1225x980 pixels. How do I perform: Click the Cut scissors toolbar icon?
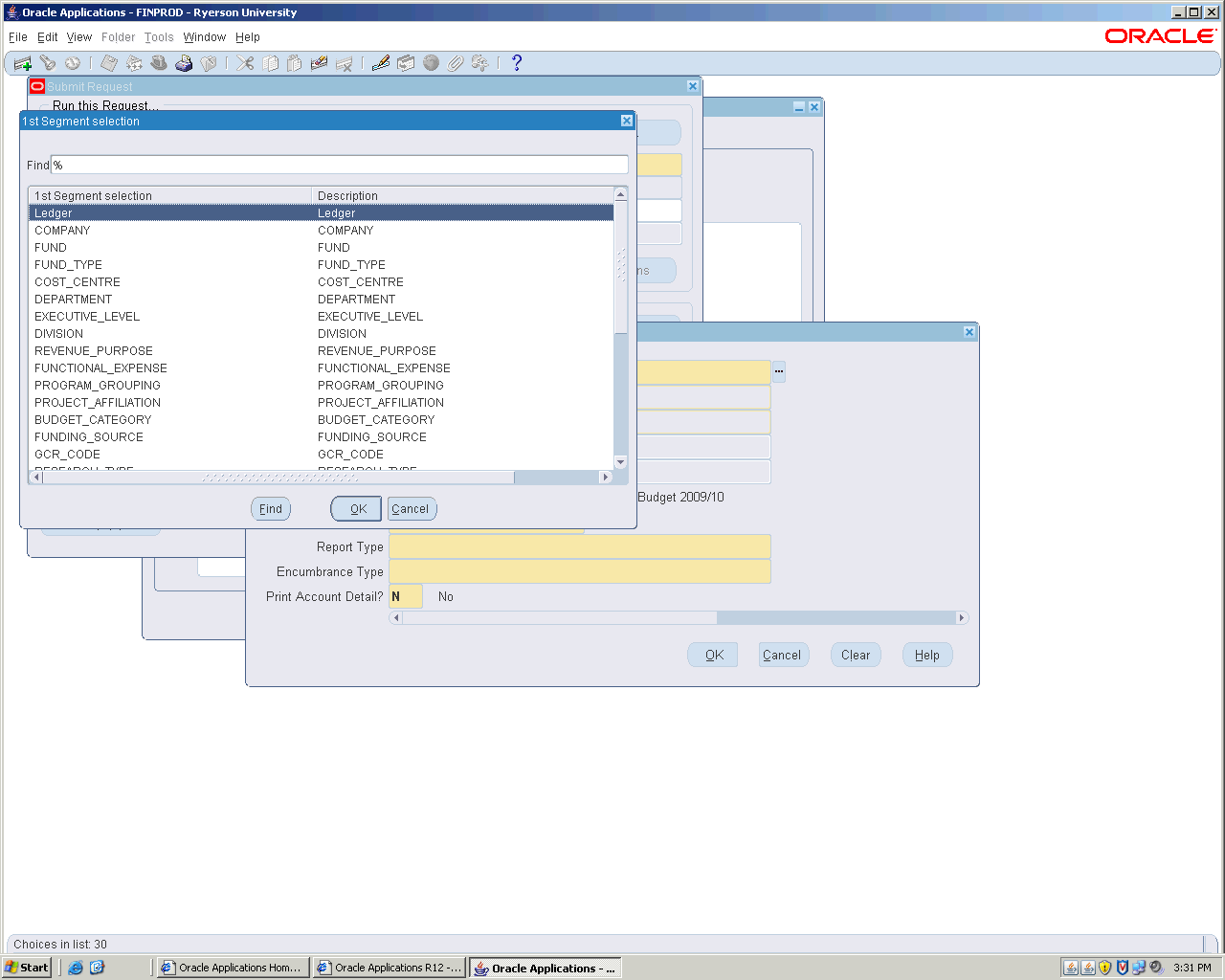click(x=246, y=63)
